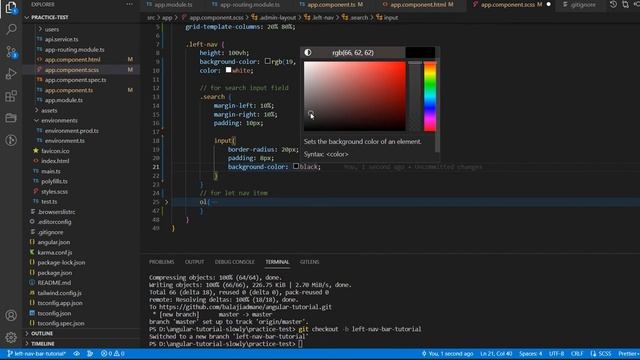Click the color swatch next to white
Viewport: 640px width, 360px height.
pyautogui.click(x=229, y=70)
